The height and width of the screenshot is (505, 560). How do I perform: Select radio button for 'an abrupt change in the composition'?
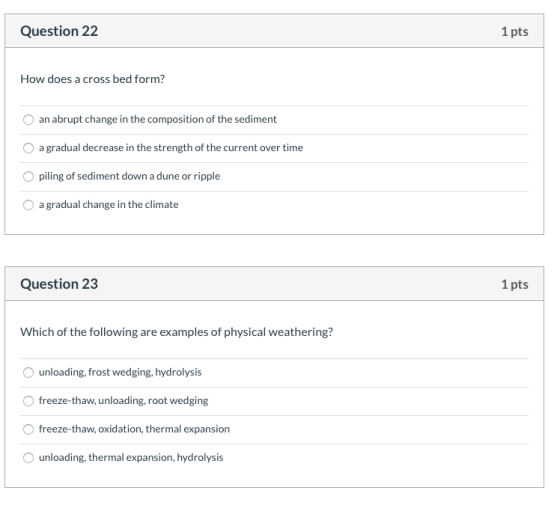pyautogui.click(x=28, y=119)
